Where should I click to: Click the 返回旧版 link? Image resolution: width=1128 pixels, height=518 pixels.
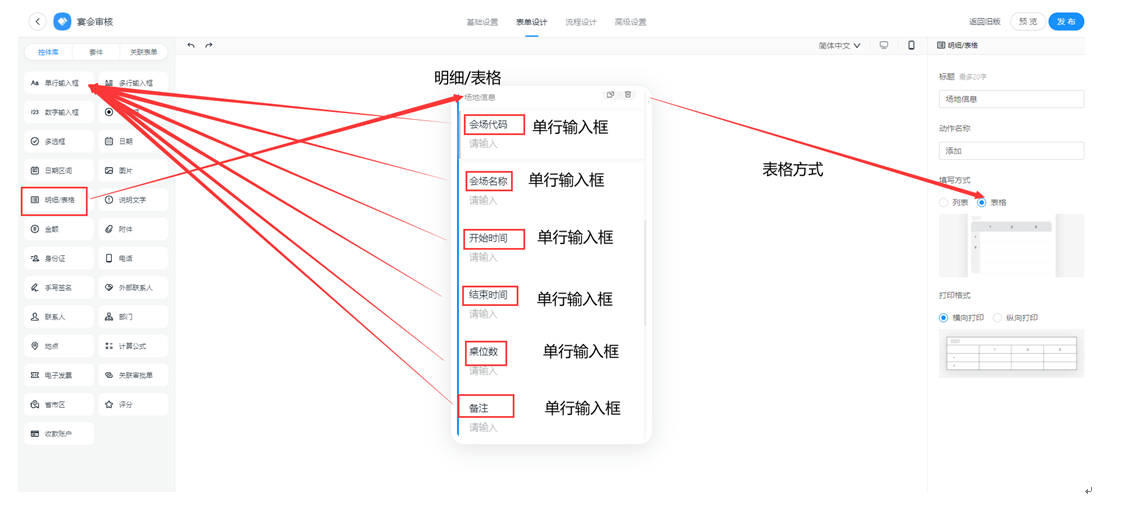click(985, 22)
